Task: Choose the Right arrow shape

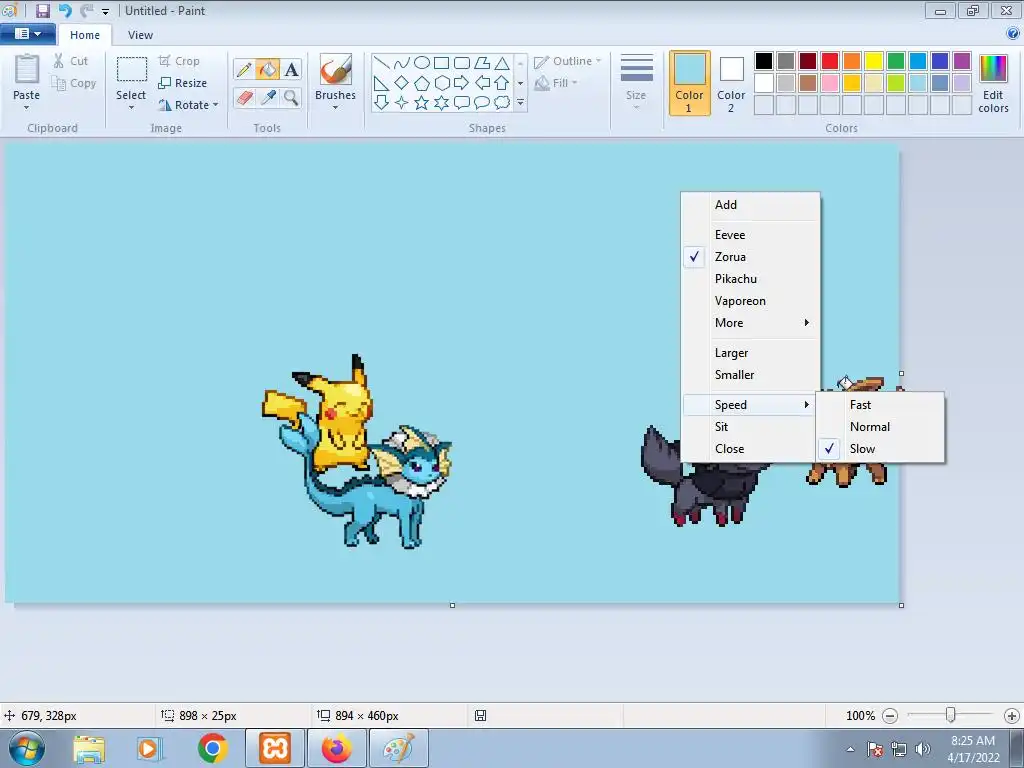Action: click(x=462, y=83)
